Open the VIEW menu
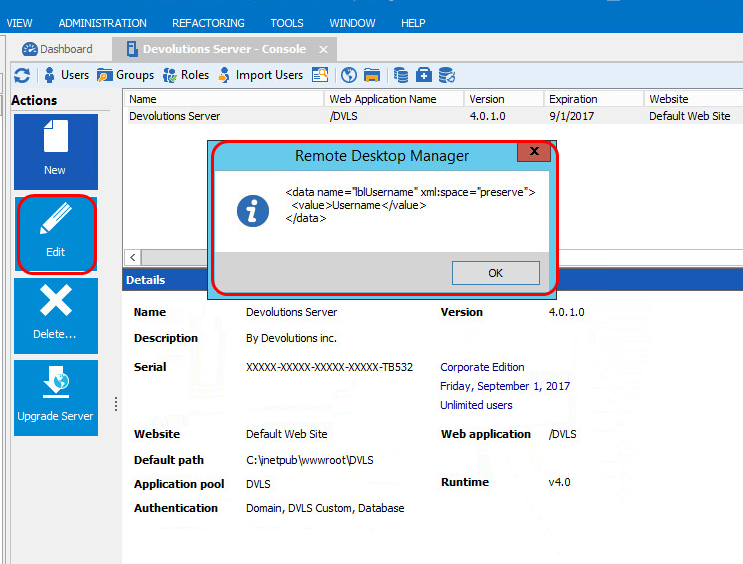743x564 pixels. pos(19,23)
